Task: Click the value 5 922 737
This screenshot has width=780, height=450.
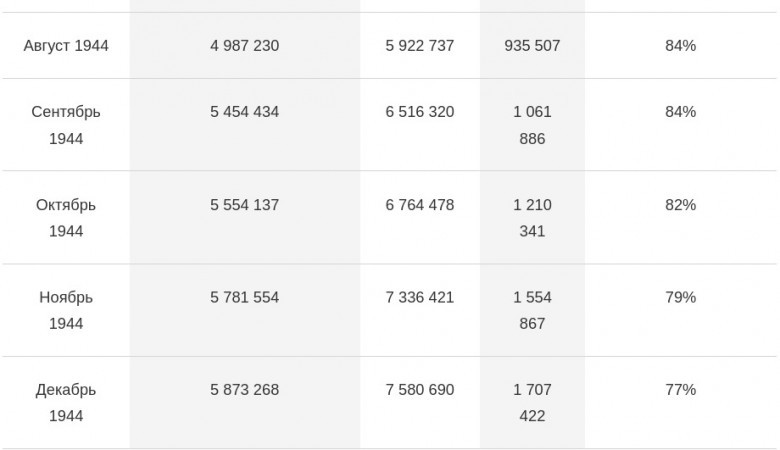Action: coord(419,46)
